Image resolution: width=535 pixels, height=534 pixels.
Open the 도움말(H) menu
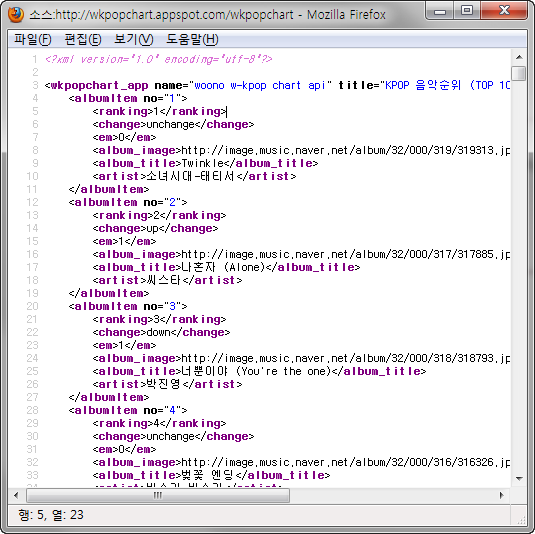pyautogui.click(x=192, y=39)
